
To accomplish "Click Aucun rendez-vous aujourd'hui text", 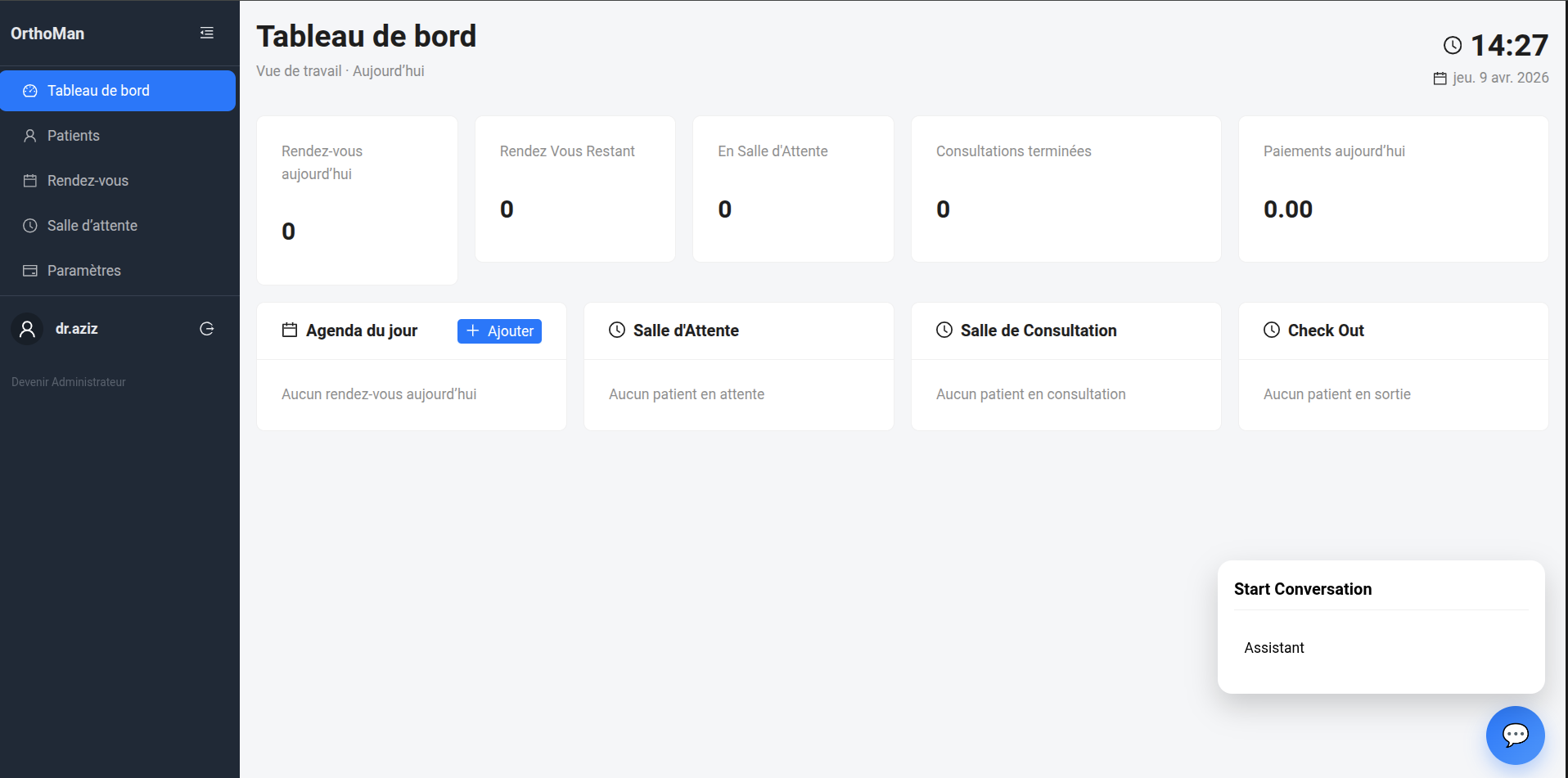I will coord(379,394).
